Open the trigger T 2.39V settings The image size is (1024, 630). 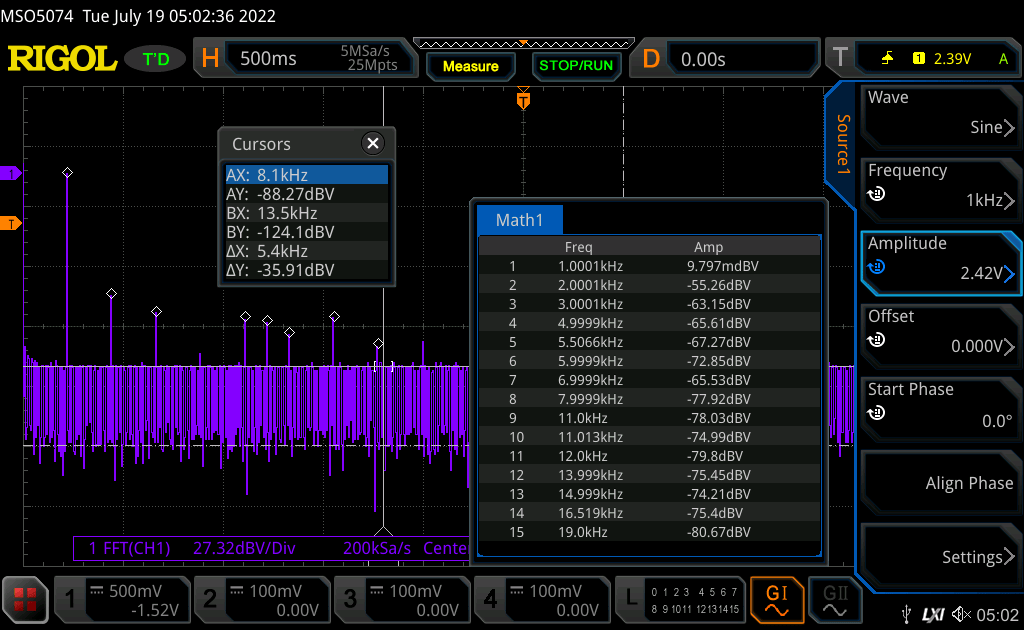click(x=922, y=59)
